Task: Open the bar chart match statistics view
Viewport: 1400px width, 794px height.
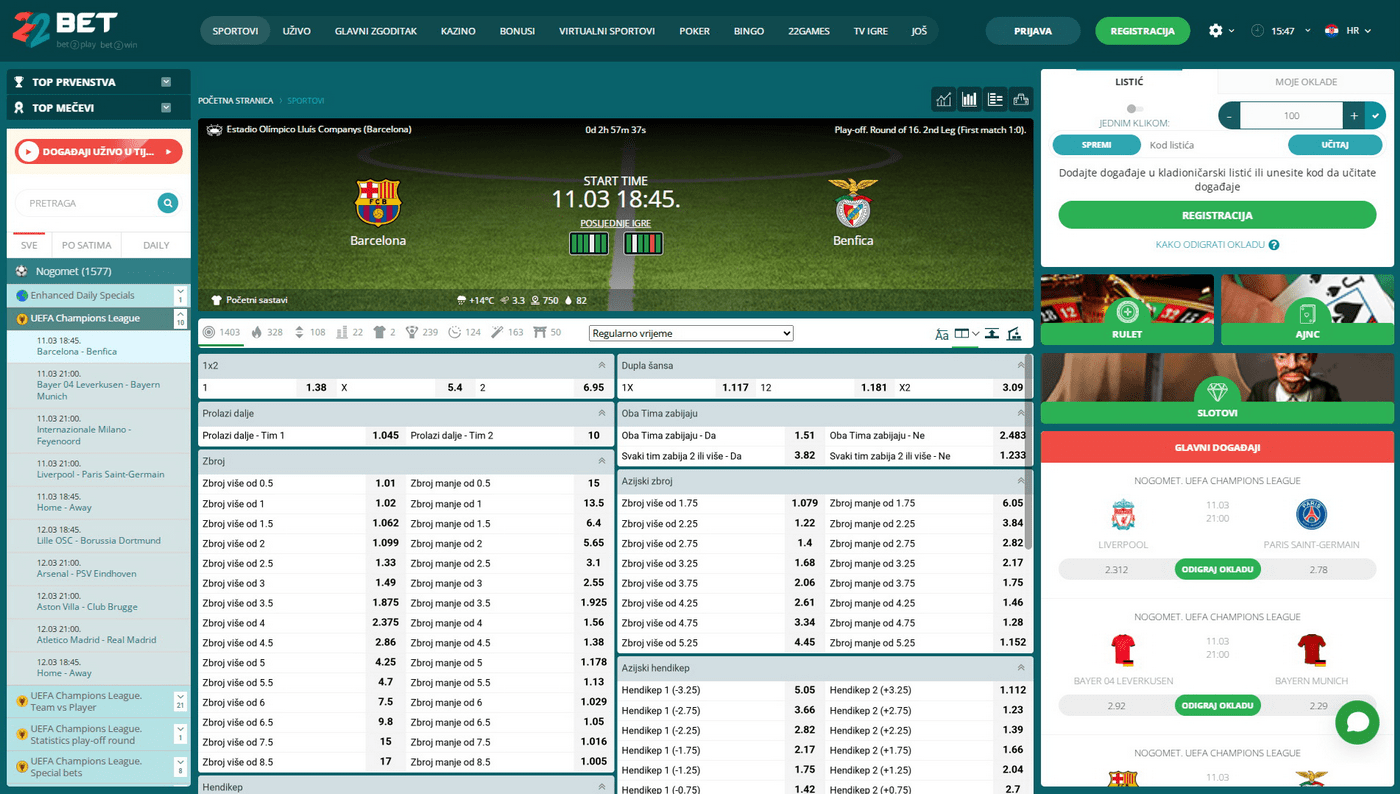Action: pyautogui.click(x=969, y=99)
